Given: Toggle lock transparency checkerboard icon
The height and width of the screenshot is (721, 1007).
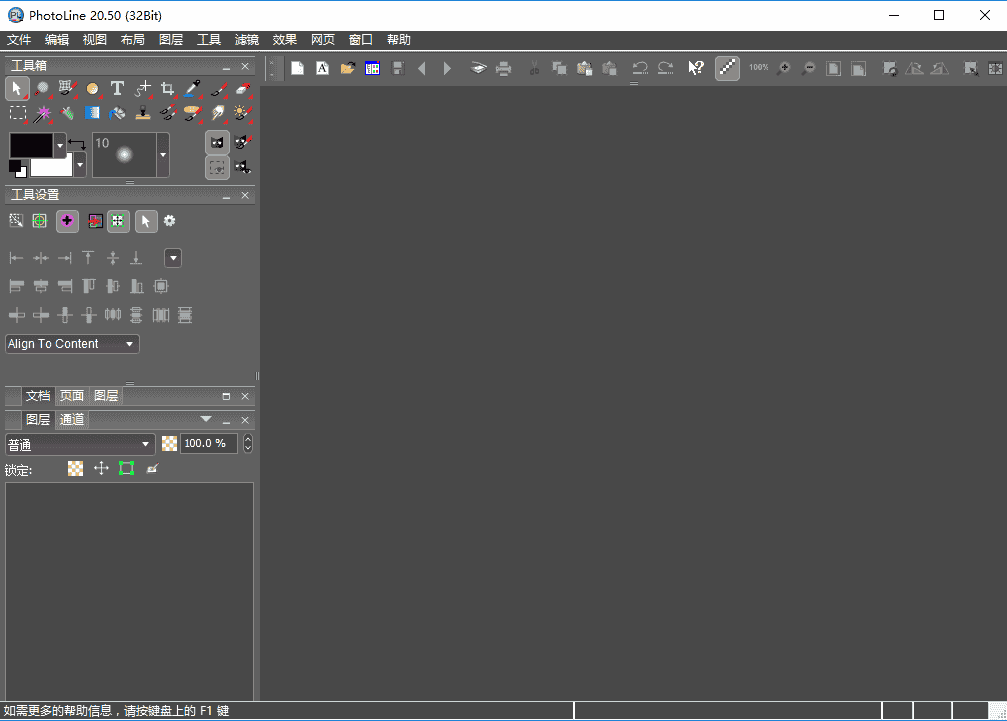Looking at the screenshot, I should [75, 468].
